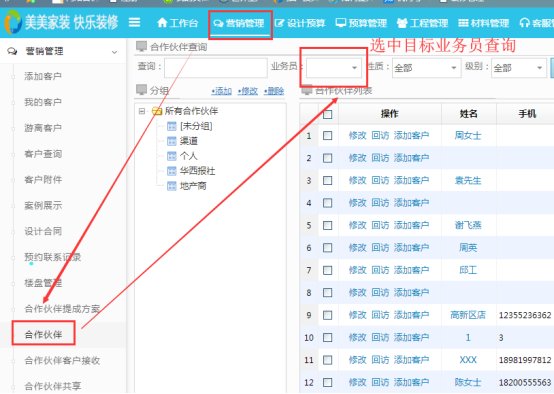Click the 修改 group link
The image size is (554, 394).
coord(248,91)
